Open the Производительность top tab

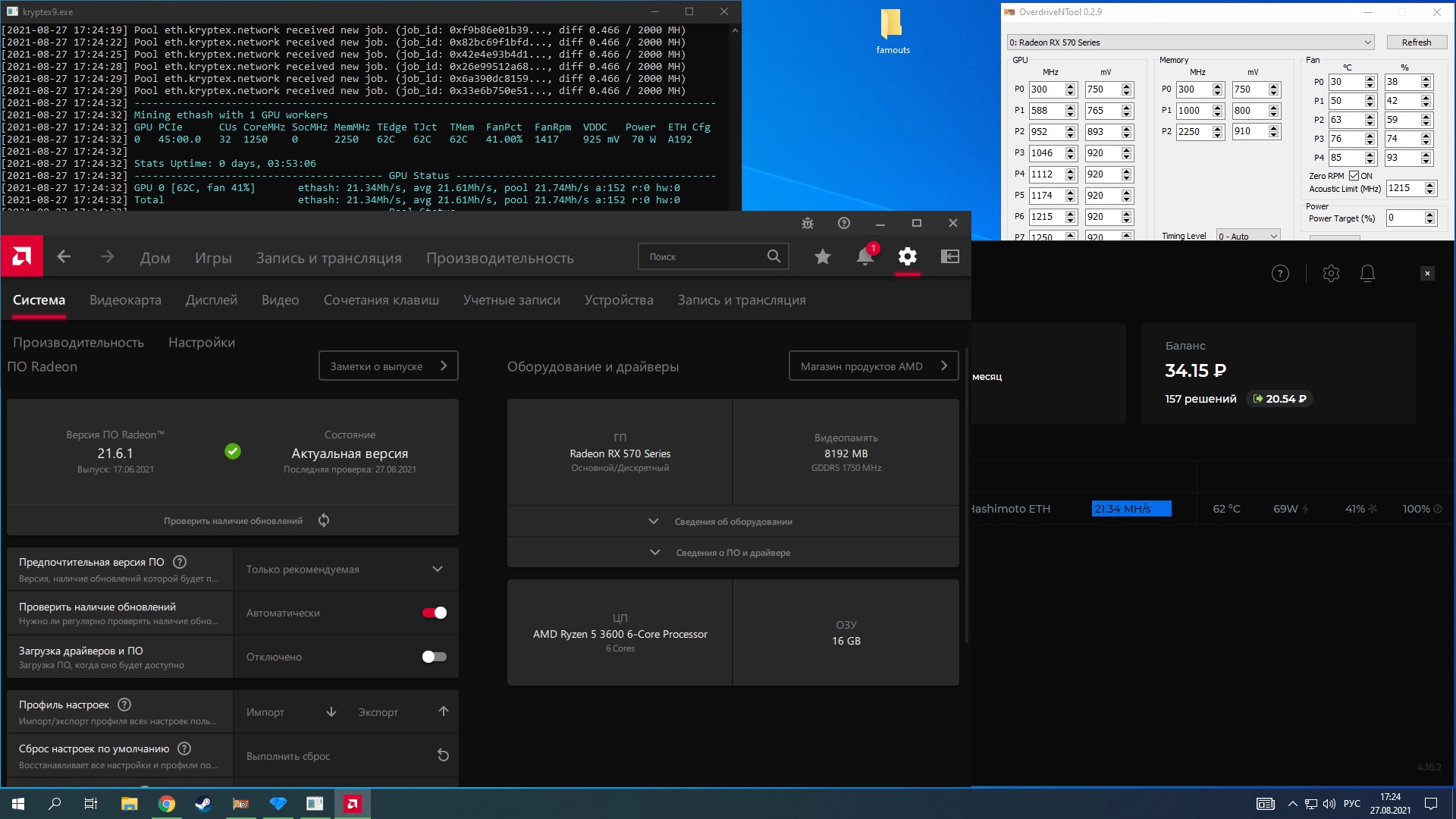point(500,258)
